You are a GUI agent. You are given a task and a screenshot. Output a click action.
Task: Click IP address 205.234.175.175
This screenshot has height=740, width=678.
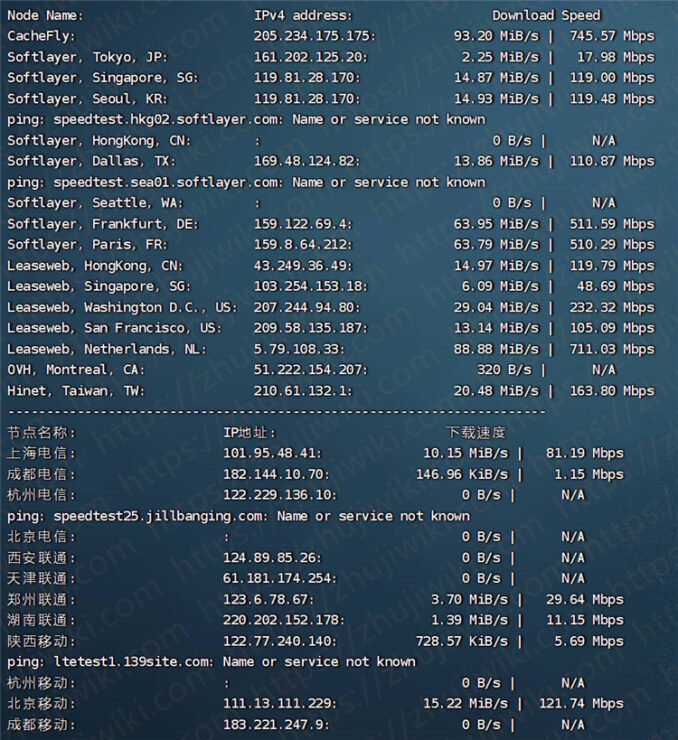tap(315, 36)
